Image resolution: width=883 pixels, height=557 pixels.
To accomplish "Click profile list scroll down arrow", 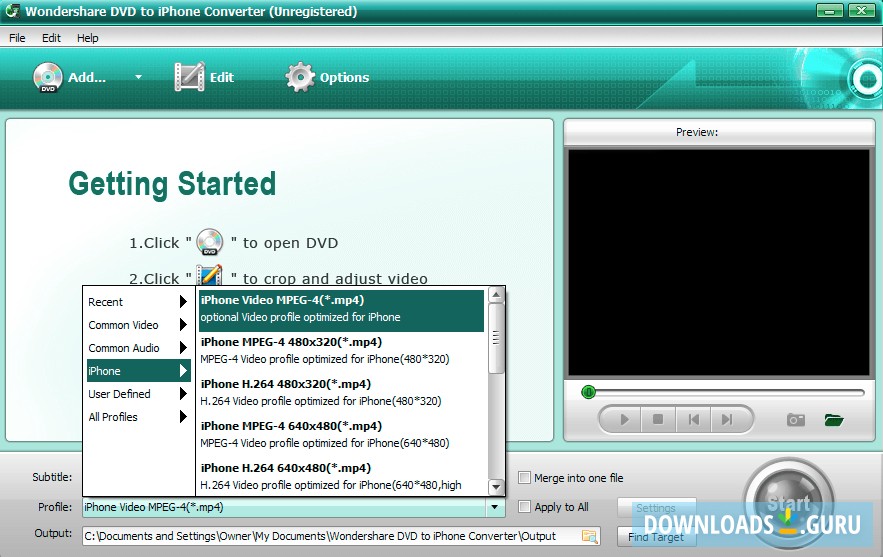I will click(x=496, y=487).
